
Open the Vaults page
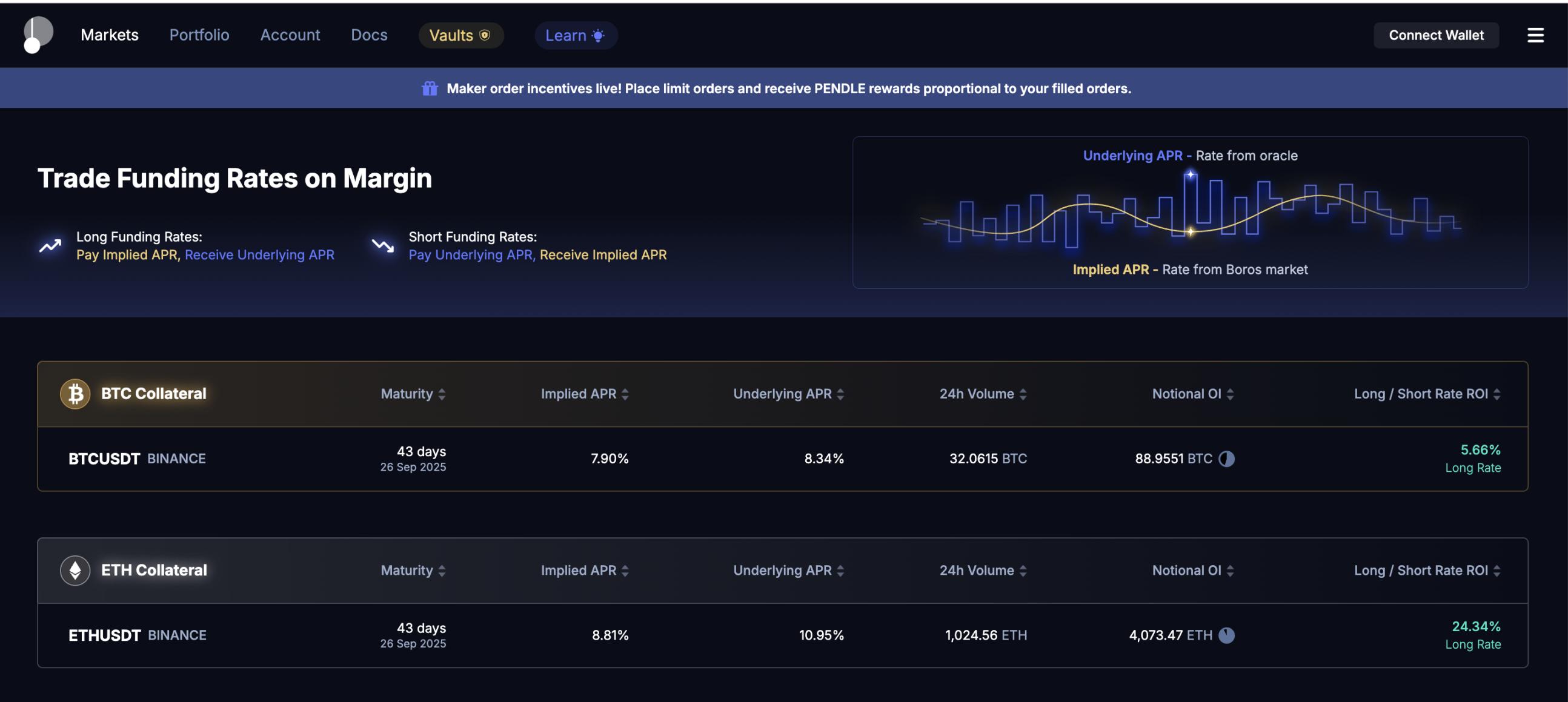click(460, 35)
